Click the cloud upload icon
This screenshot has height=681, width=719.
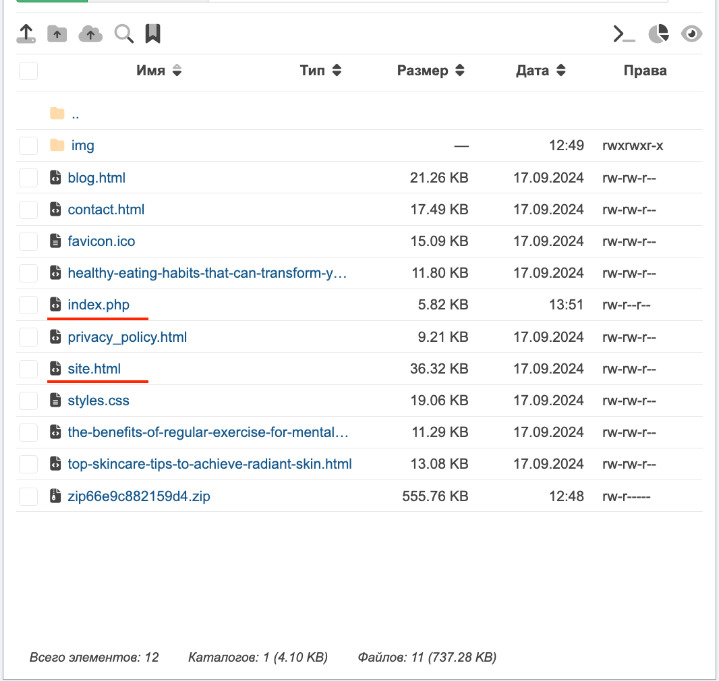(91, 34)
